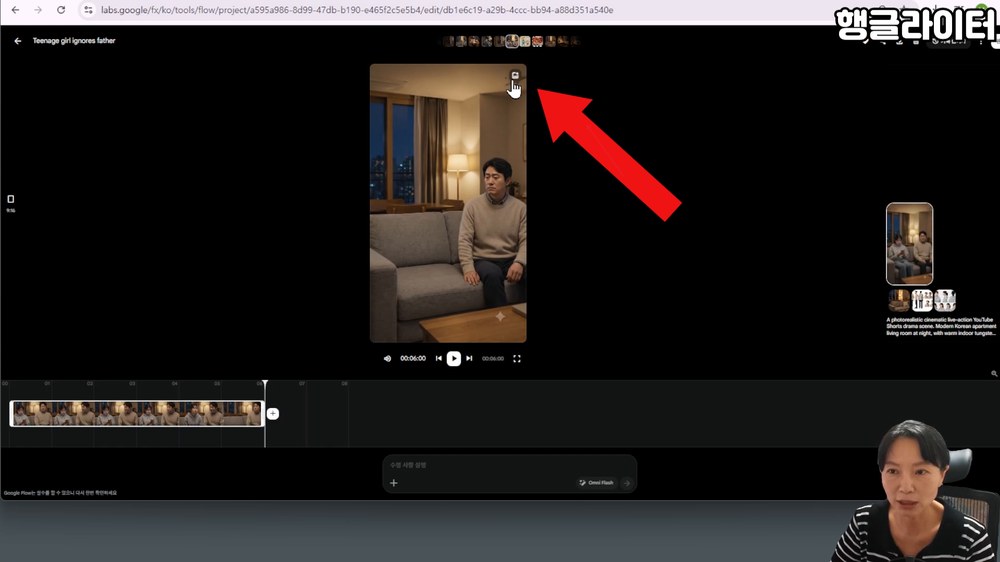This screenshot has width=1000, height=562.
Task: Click Google Flow disclaimer text at bottom-left
Action: coord(61,493)
